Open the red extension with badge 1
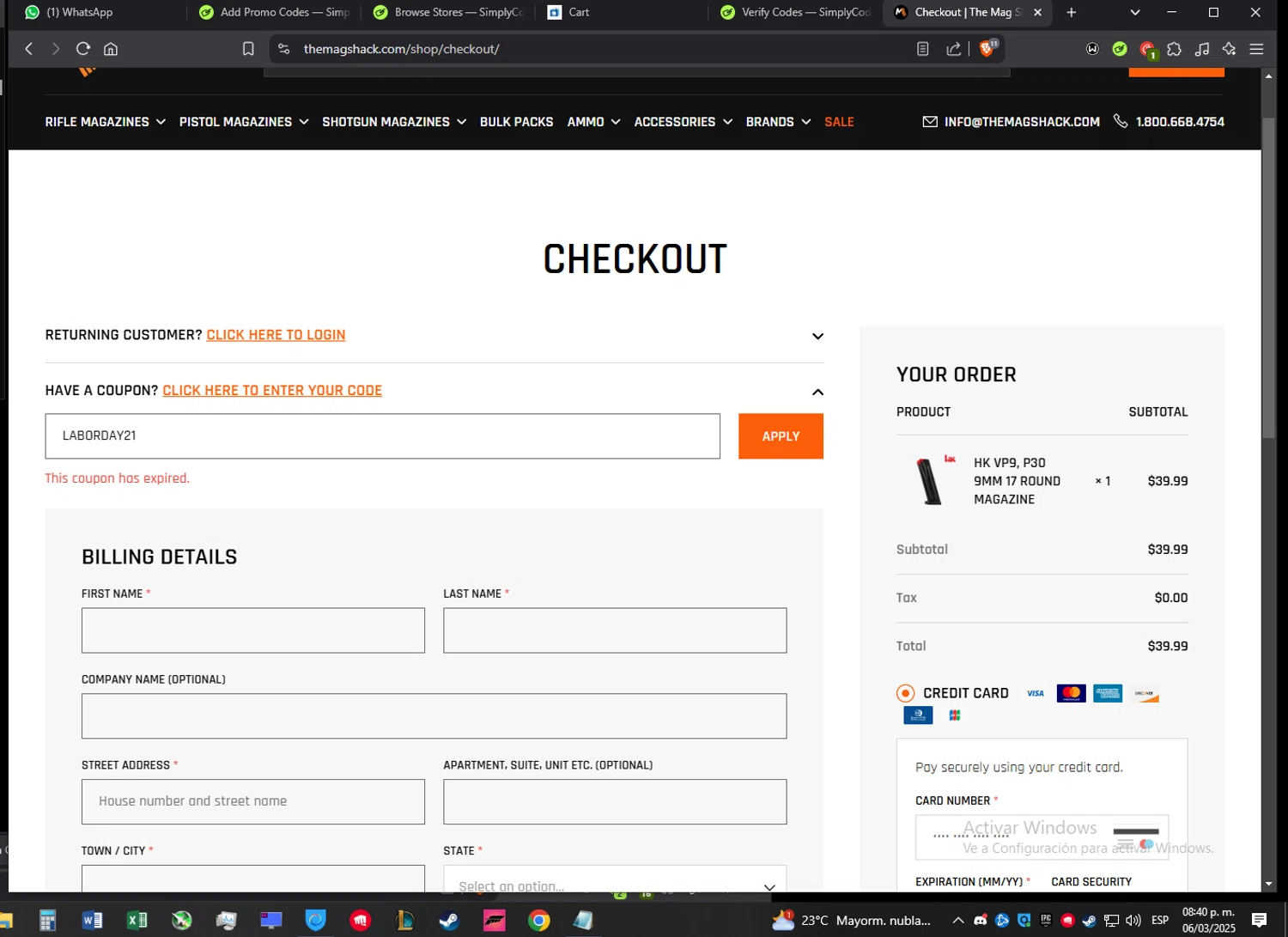The width and height of the screenshot is (1288, 937). point(1148,50)
